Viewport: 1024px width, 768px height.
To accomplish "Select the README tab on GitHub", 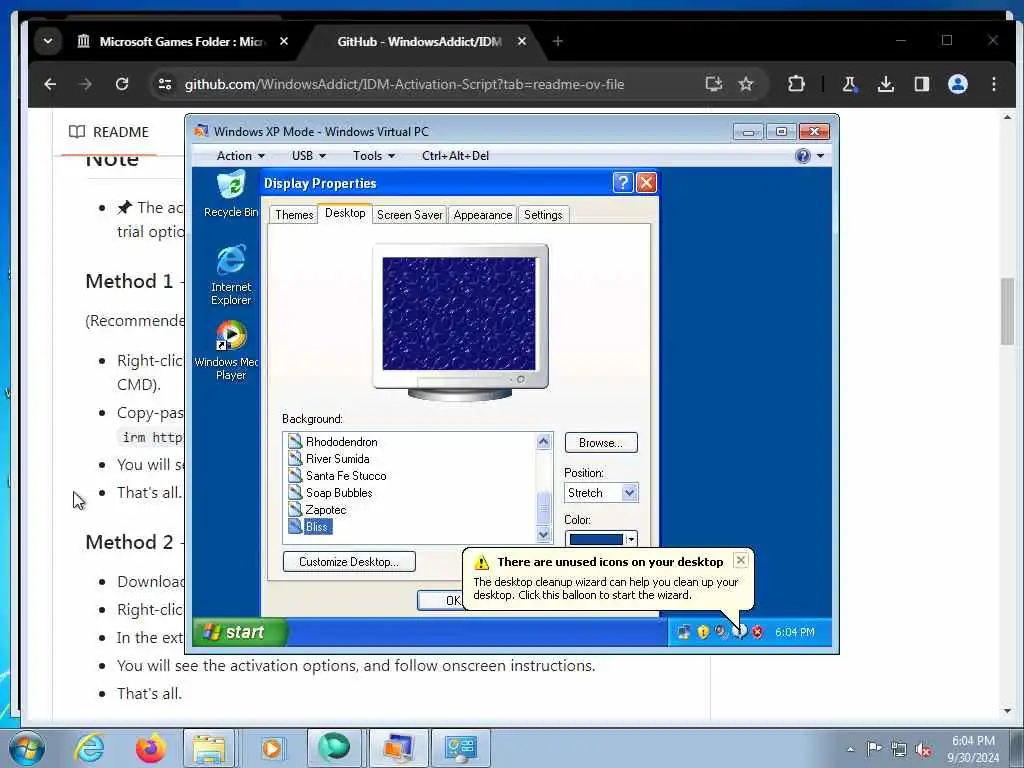I will [109, 132].
